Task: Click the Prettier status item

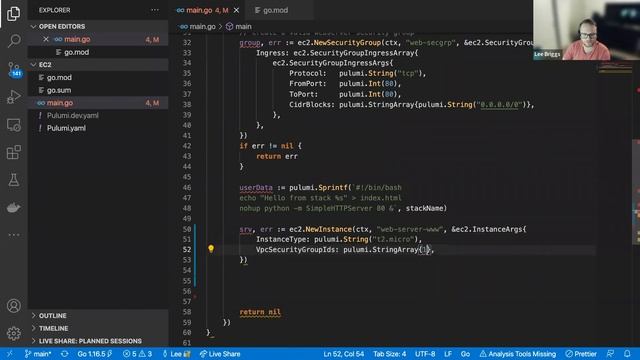Action: (581, 354)
